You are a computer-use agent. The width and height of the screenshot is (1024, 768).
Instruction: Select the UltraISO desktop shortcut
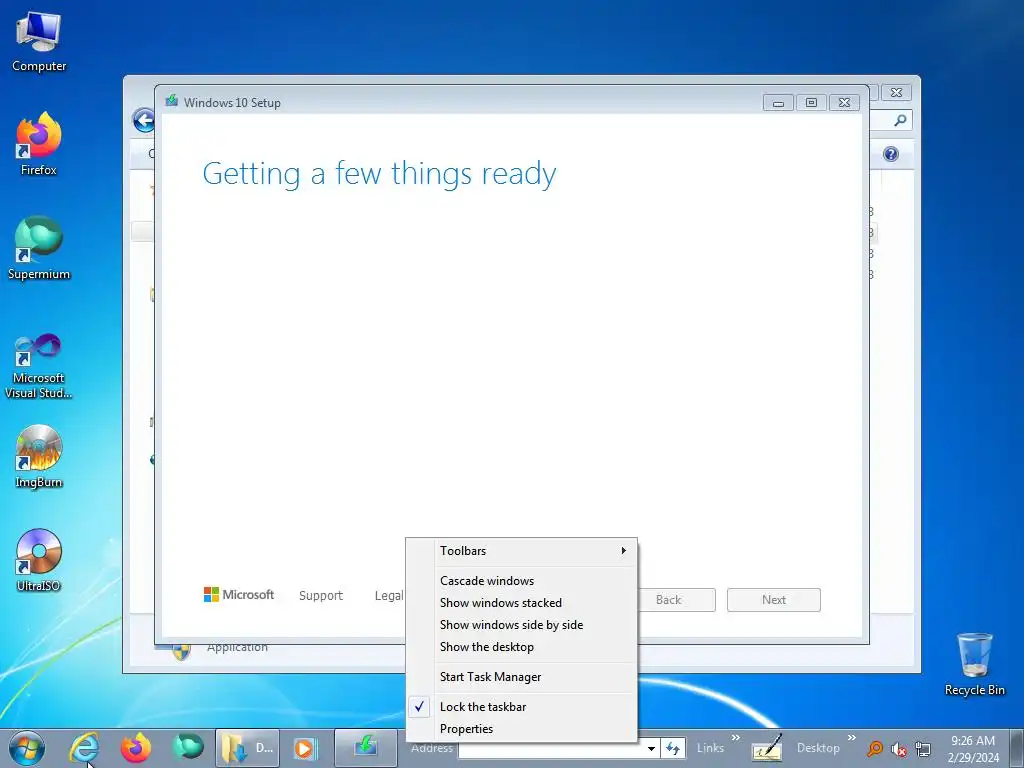[39, 560]
